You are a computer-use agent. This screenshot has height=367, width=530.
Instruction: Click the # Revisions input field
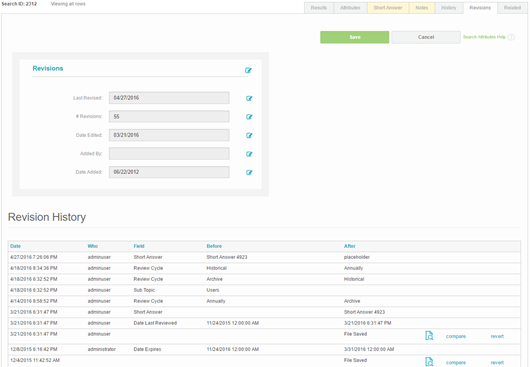[x=169, y=117]
